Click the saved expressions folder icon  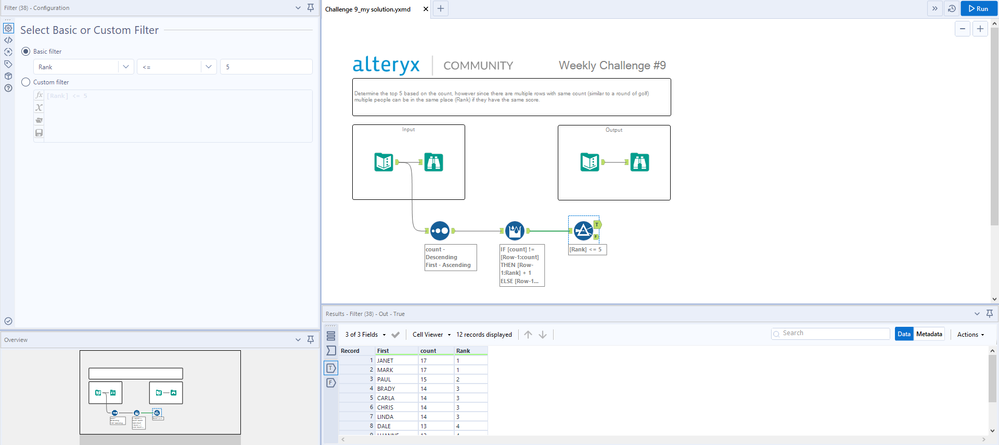39,120
